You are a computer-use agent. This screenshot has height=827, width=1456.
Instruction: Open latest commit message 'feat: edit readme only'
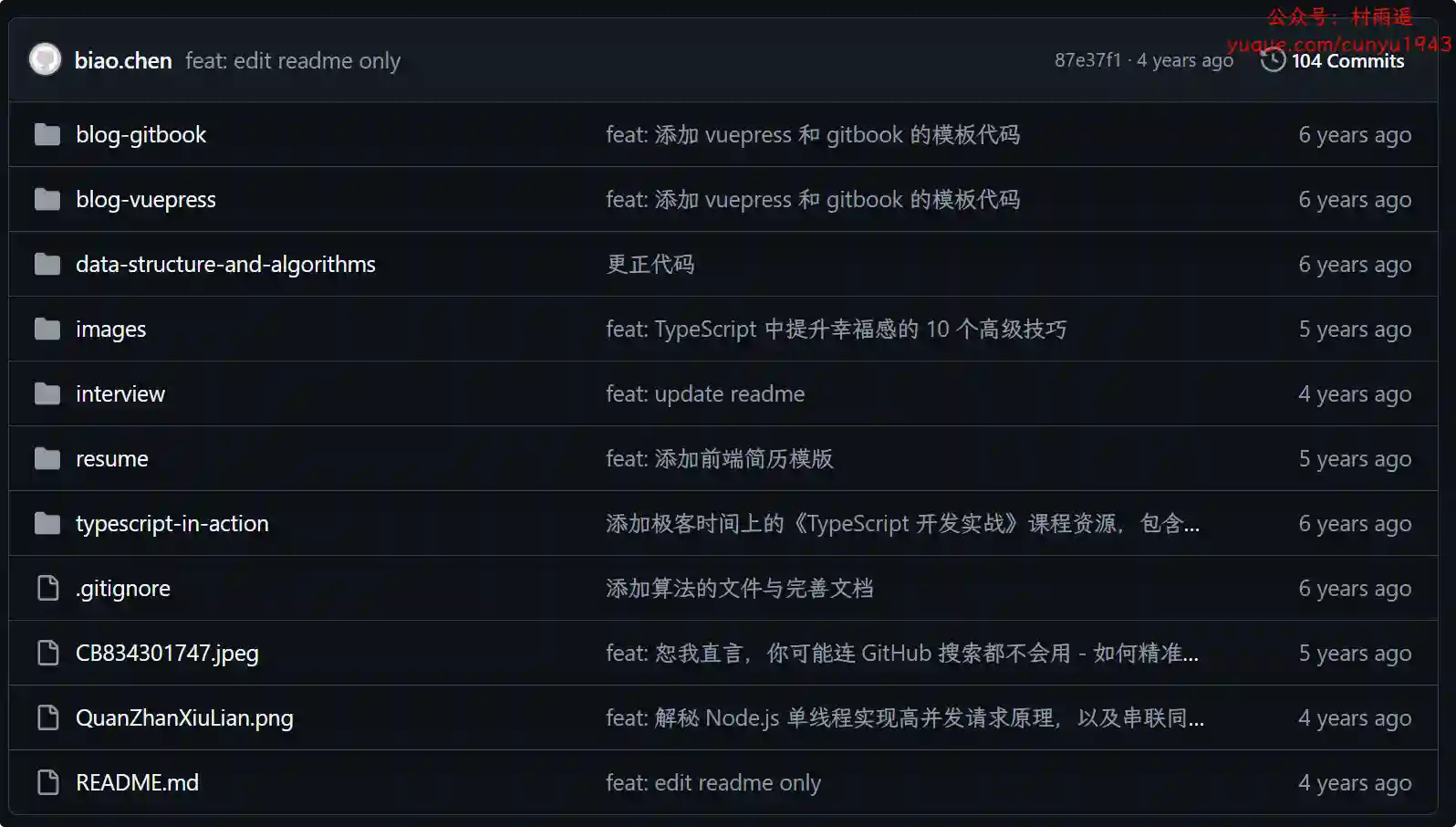tap(293, 61)
